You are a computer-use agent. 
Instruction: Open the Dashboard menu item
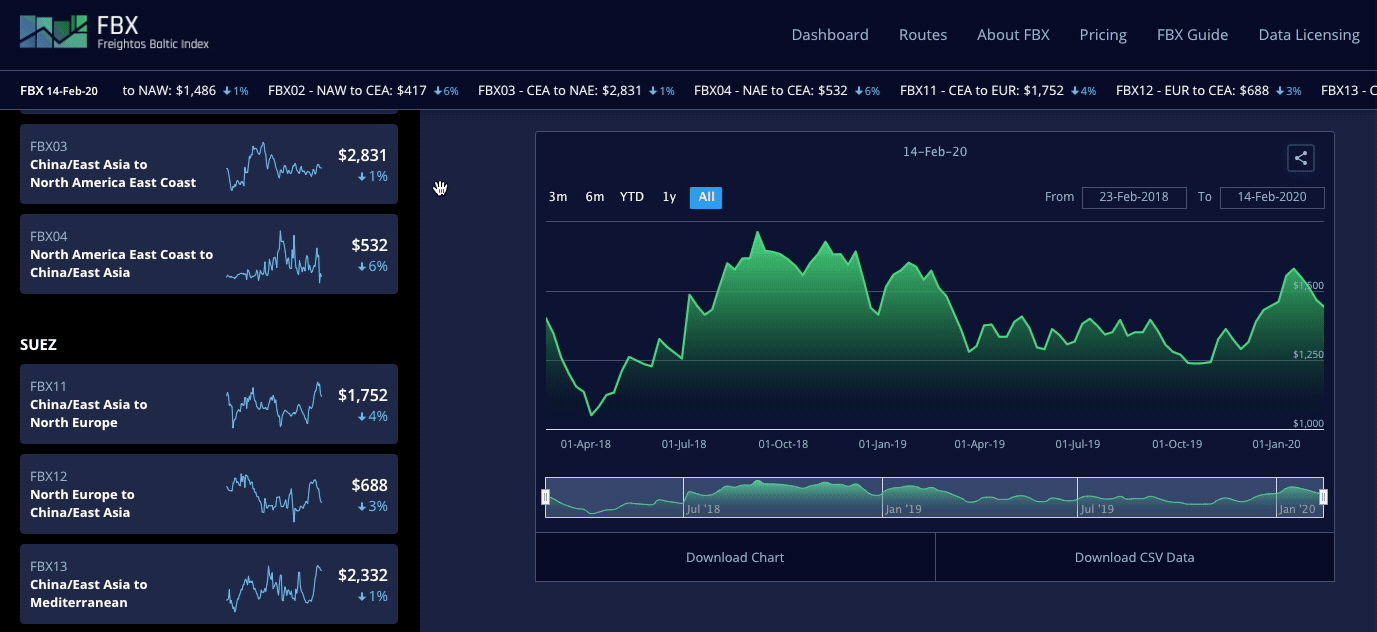(830, 35)
